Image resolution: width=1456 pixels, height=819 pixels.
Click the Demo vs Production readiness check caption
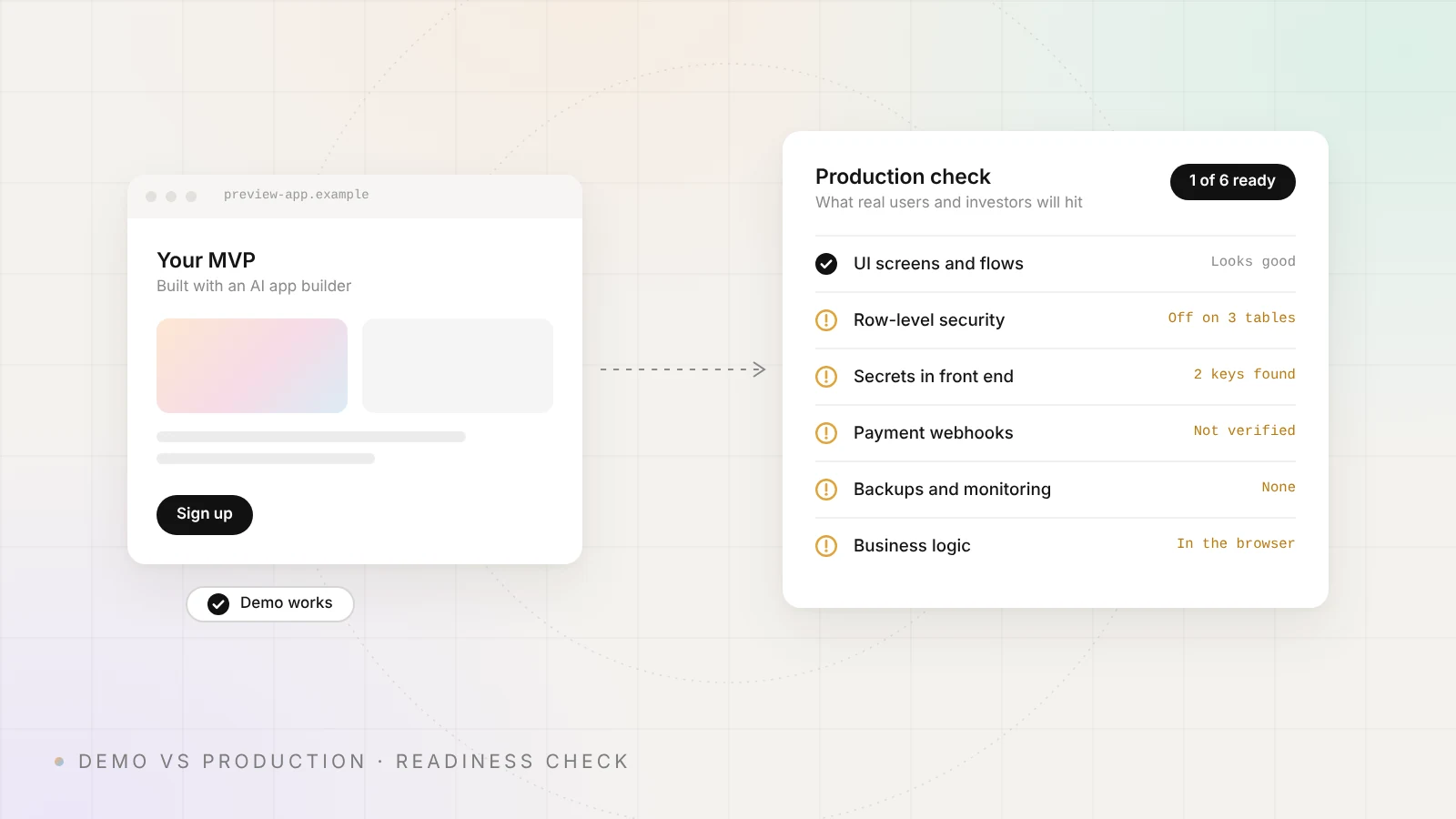pyautogui.click(x=353, y=762)
